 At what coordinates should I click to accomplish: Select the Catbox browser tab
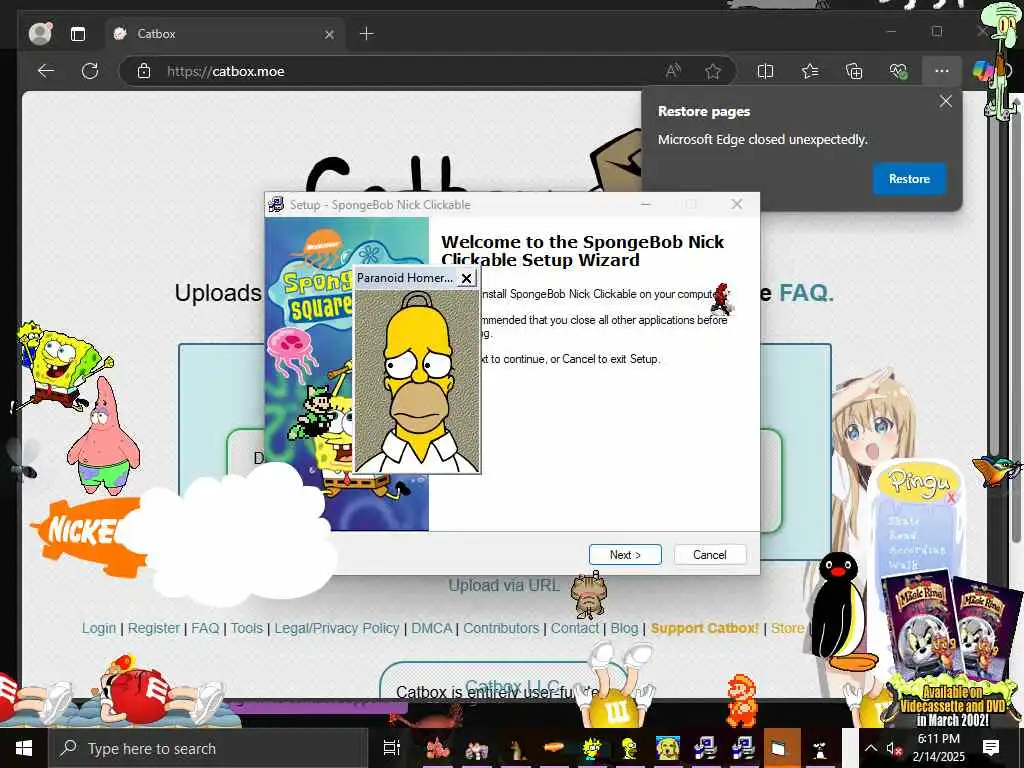pos(224,33)
